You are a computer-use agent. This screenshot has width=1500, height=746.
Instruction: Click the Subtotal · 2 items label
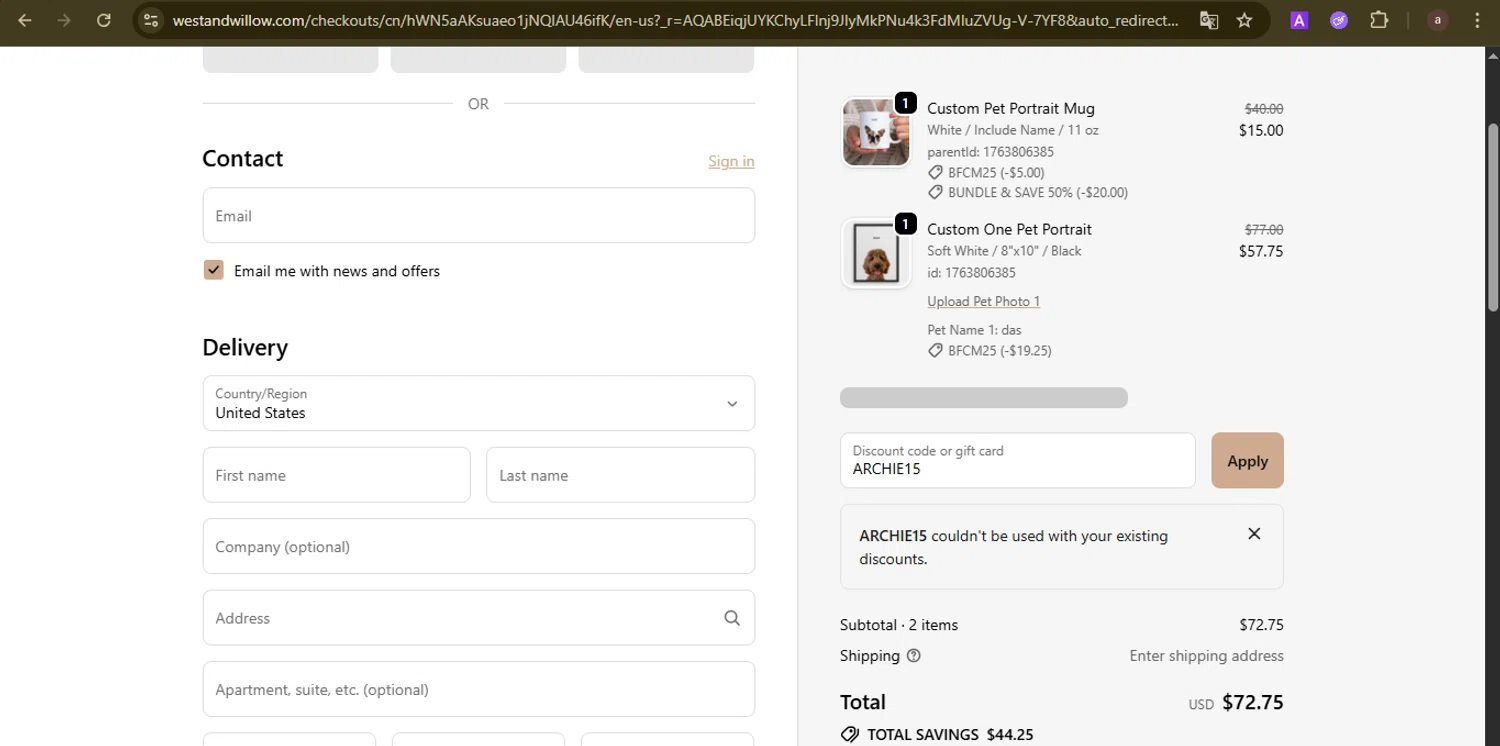[x=899, y=625]
